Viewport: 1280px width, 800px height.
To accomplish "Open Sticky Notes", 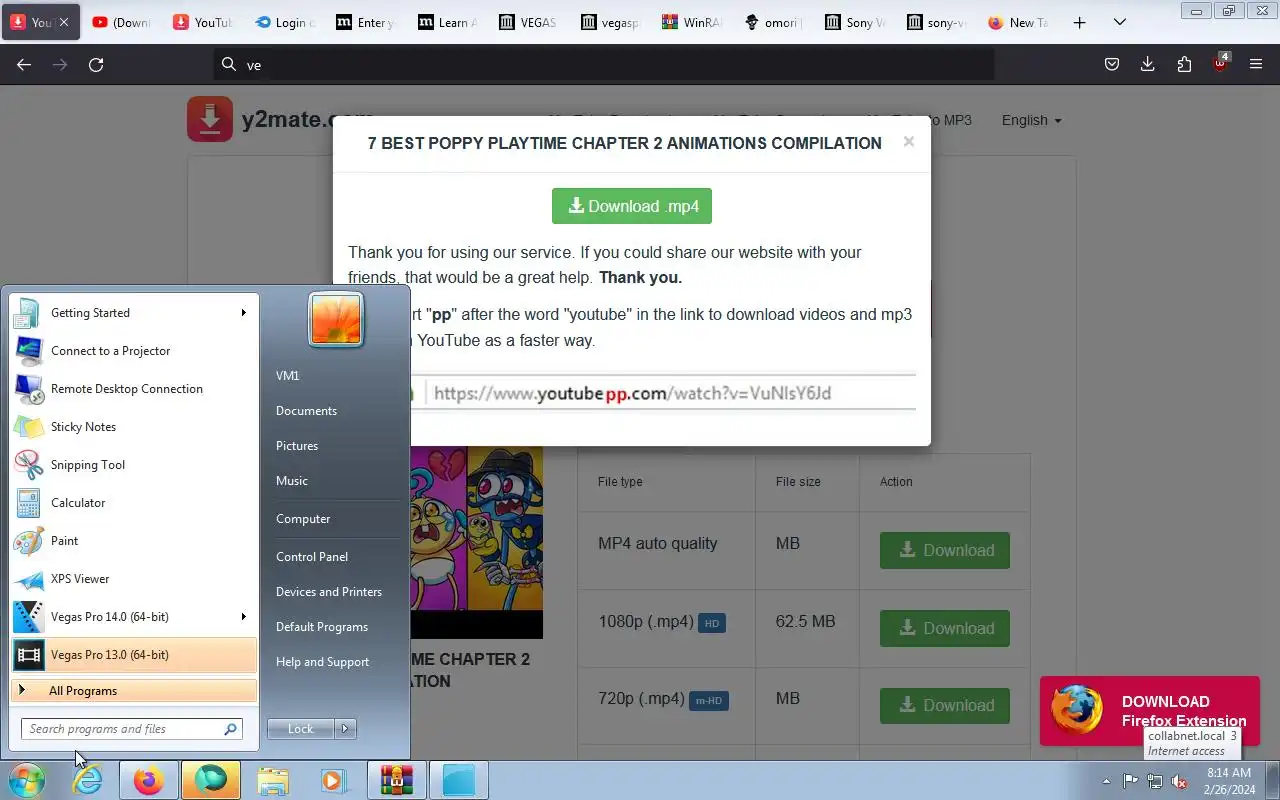I will coord(134,427).
